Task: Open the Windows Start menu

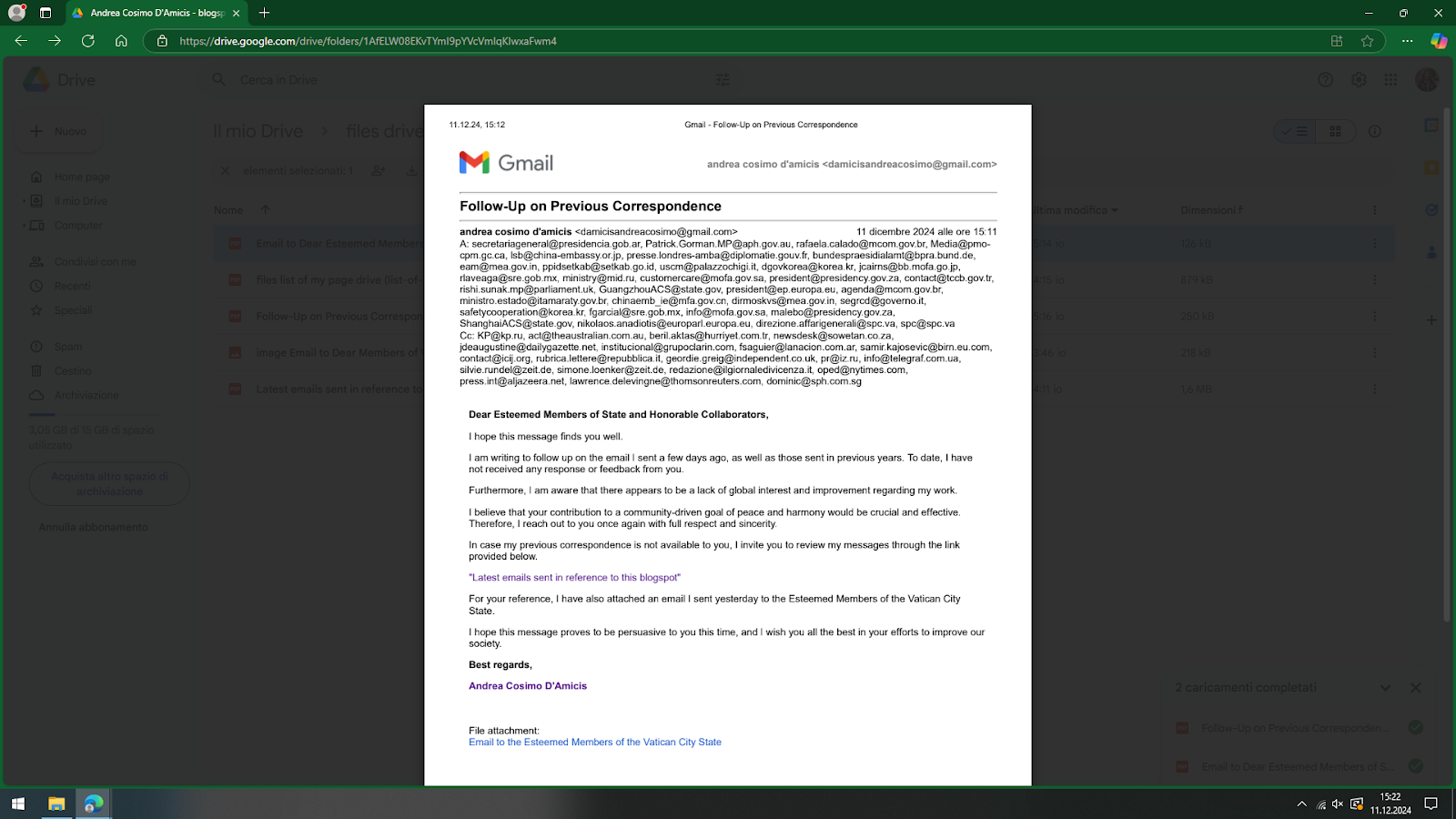Action: coord(17,804)
